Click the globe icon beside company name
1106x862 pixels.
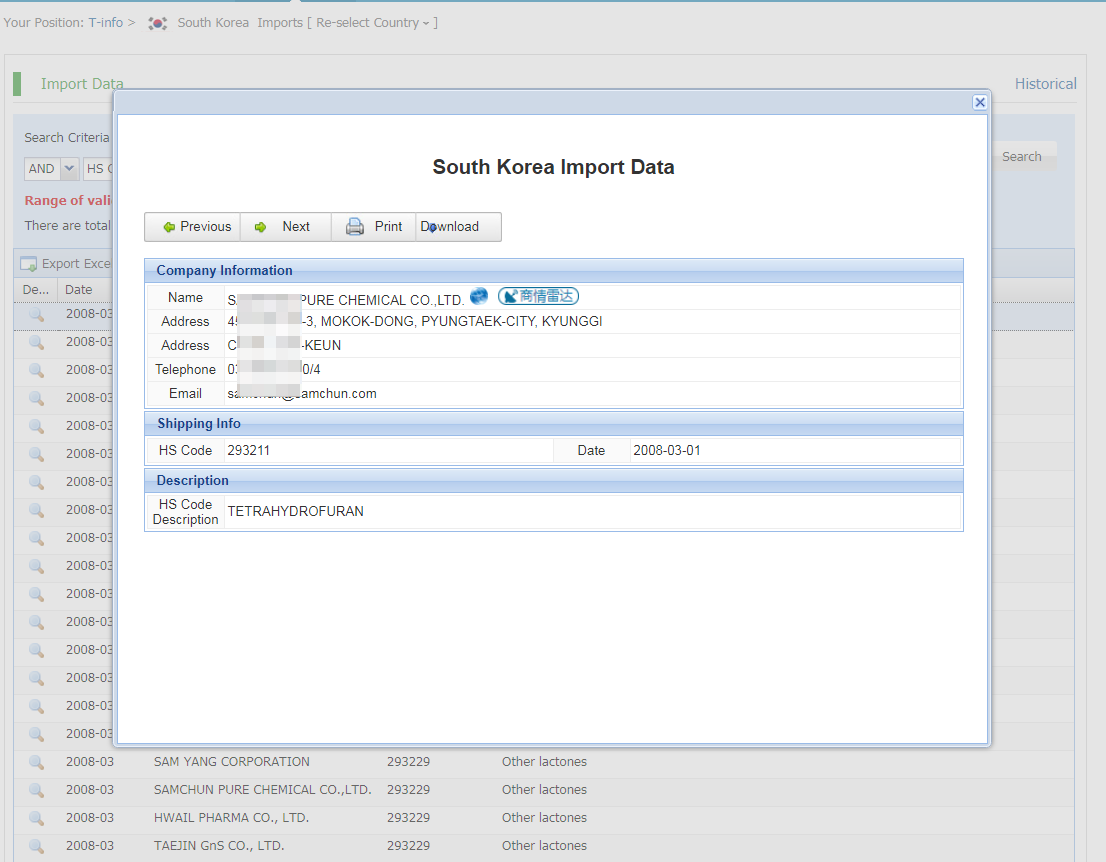(479, 296)
